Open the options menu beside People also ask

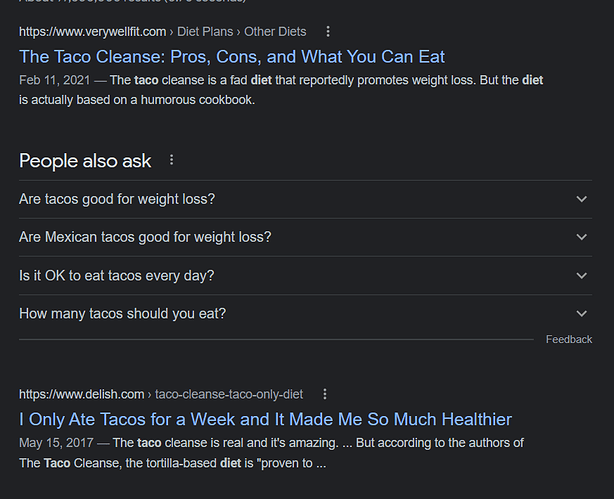(172, 160)
